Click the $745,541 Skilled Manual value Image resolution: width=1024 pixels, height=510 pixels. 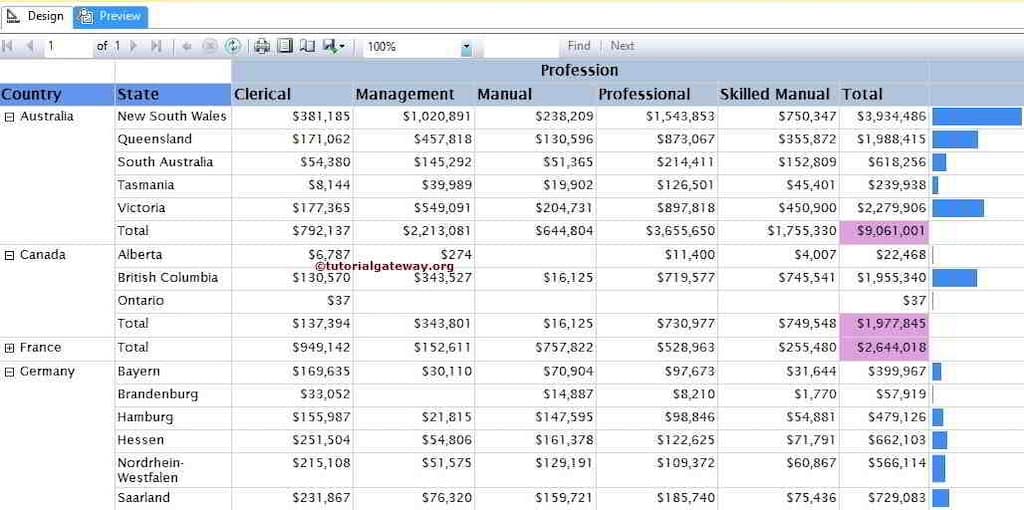807,278
